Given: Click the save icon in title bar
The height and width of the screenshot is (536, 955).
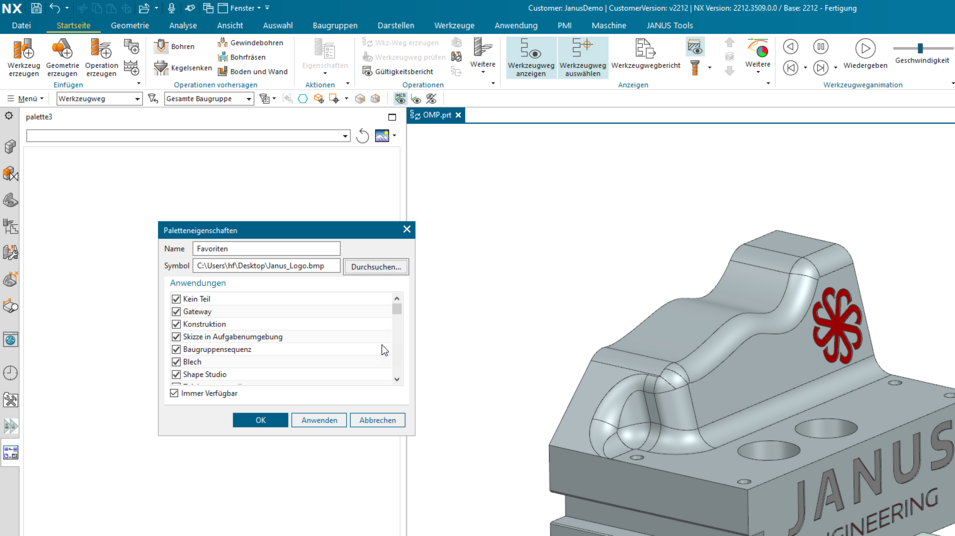Looking at the screenshot, I should [x=36, y=8].
